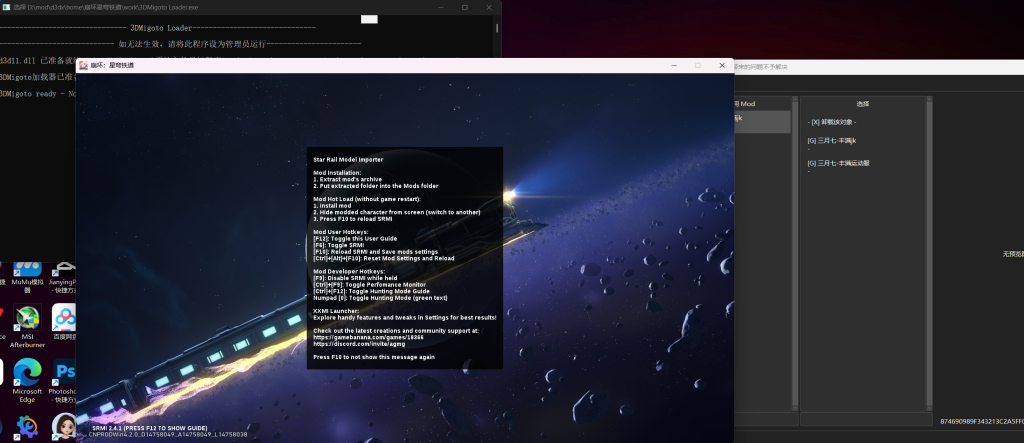Click the hash value 874690989F343213C2A5FF0

tap(982, 421)
